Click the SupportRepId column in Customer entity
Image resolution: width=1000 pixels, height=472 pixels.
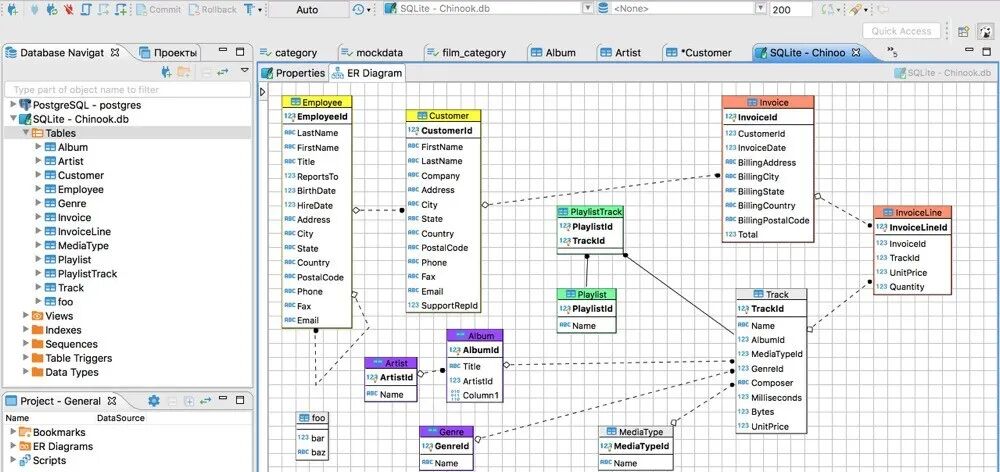[x=443, y=306]
